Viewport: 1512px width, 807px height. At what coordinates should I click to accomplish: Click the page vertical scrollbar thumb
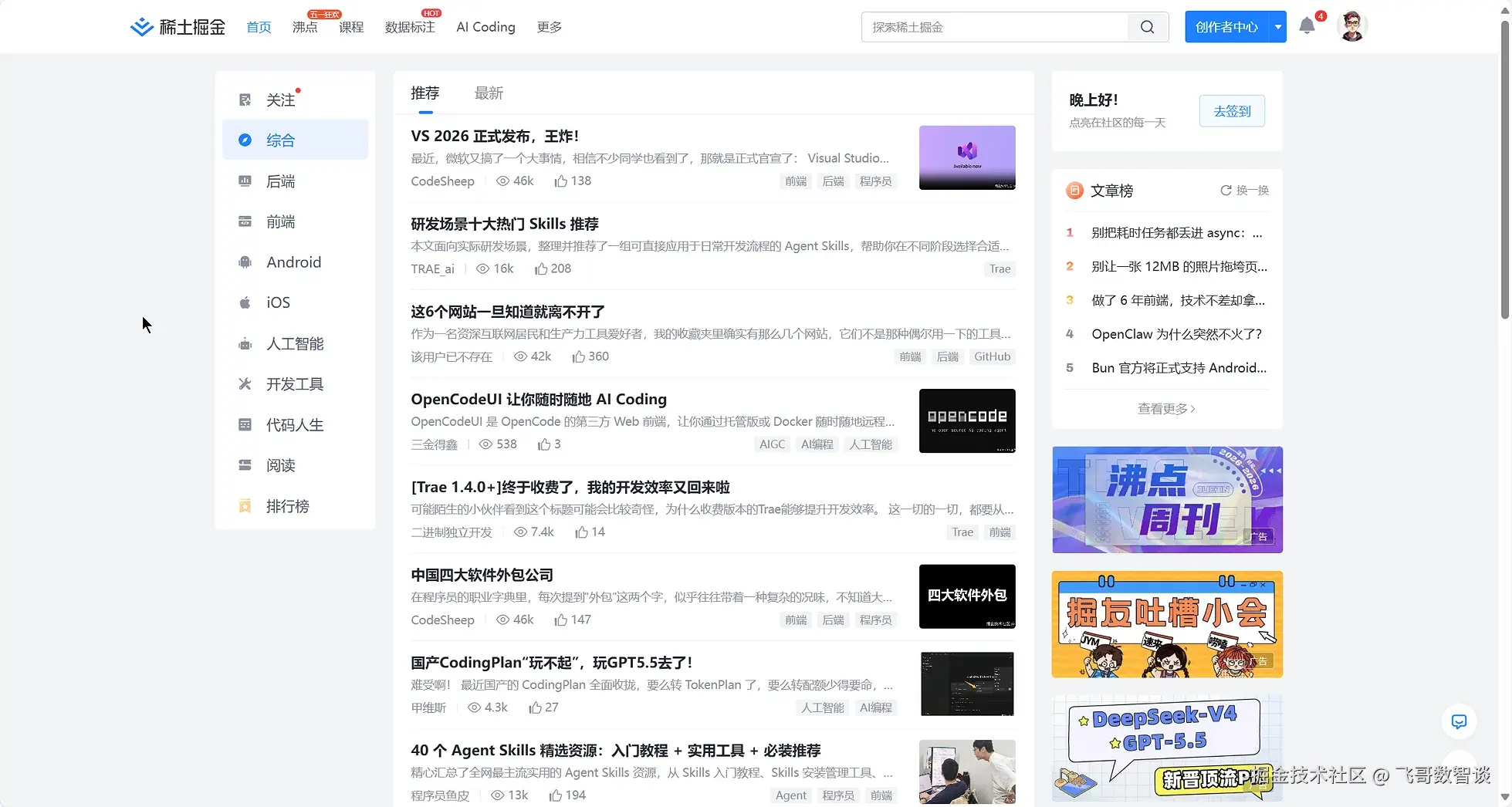point(1504,170)
